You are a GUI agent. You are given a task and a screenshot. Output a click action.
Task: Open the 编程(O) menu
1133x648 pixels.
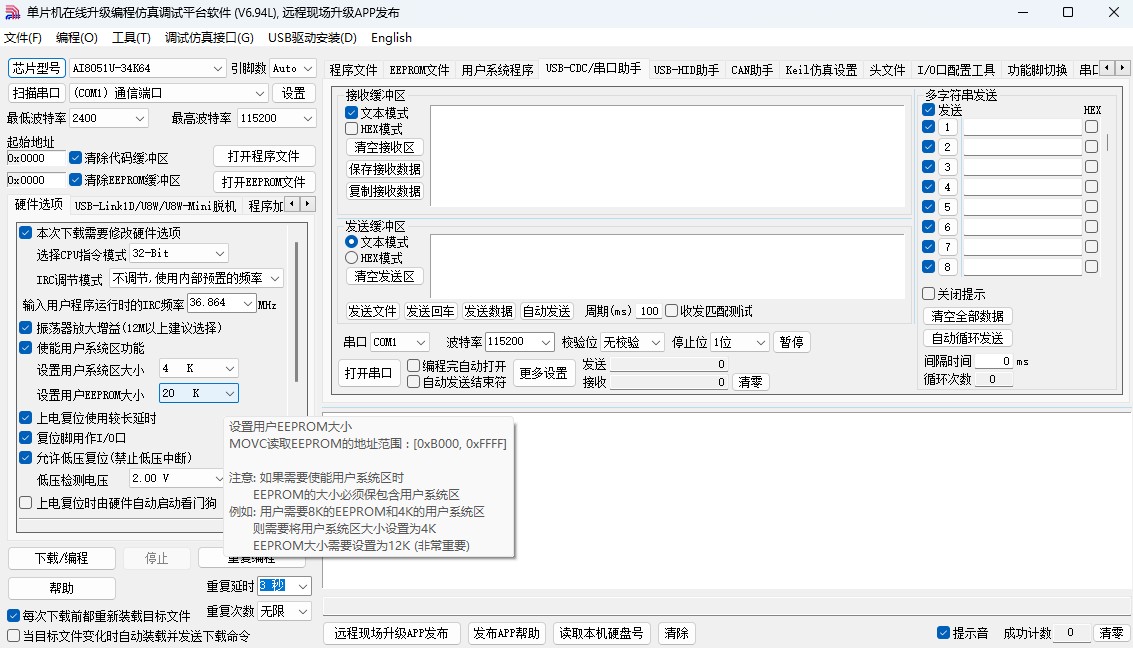[77, 38]
